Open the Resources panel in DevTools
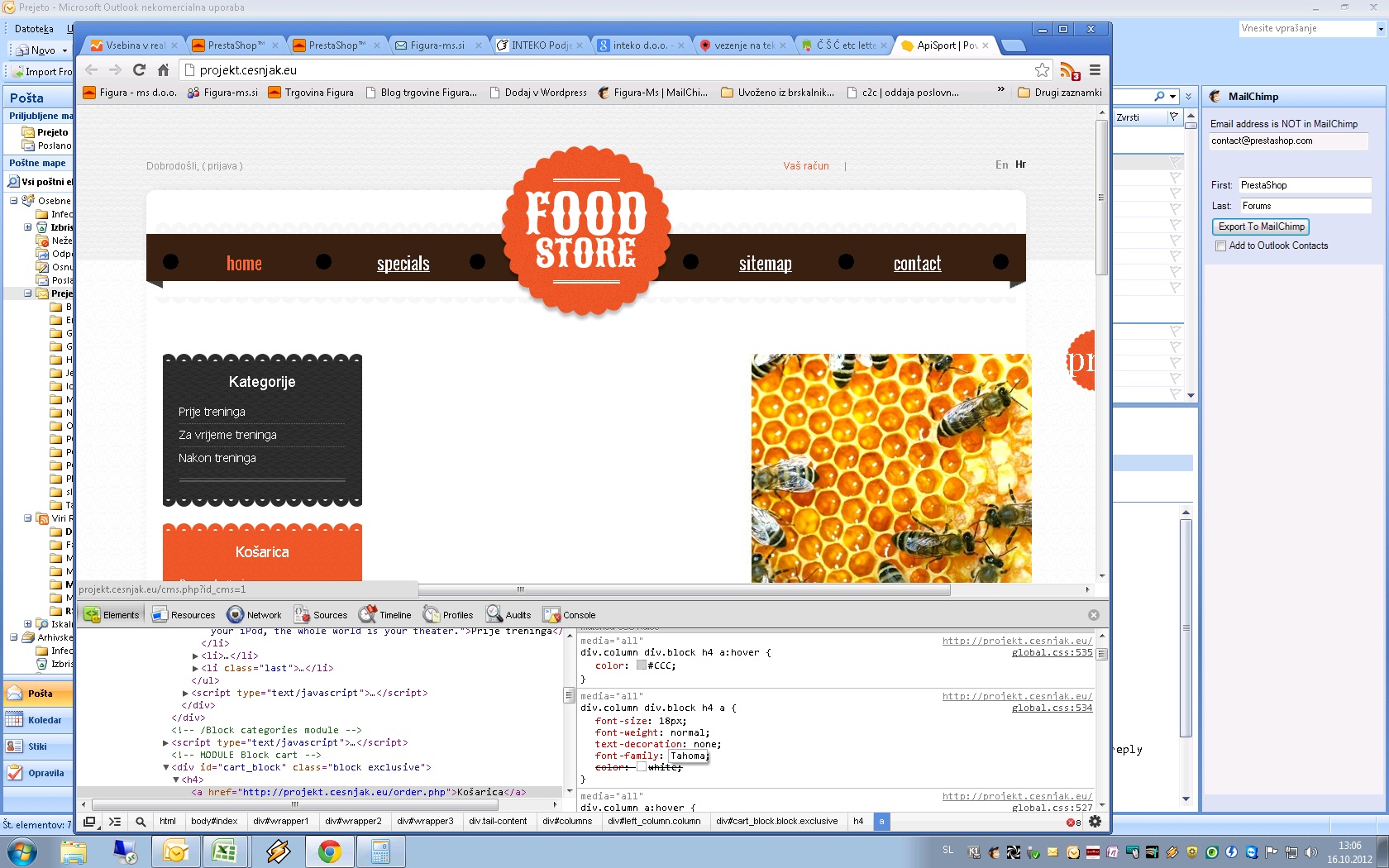 click(183, 614)
